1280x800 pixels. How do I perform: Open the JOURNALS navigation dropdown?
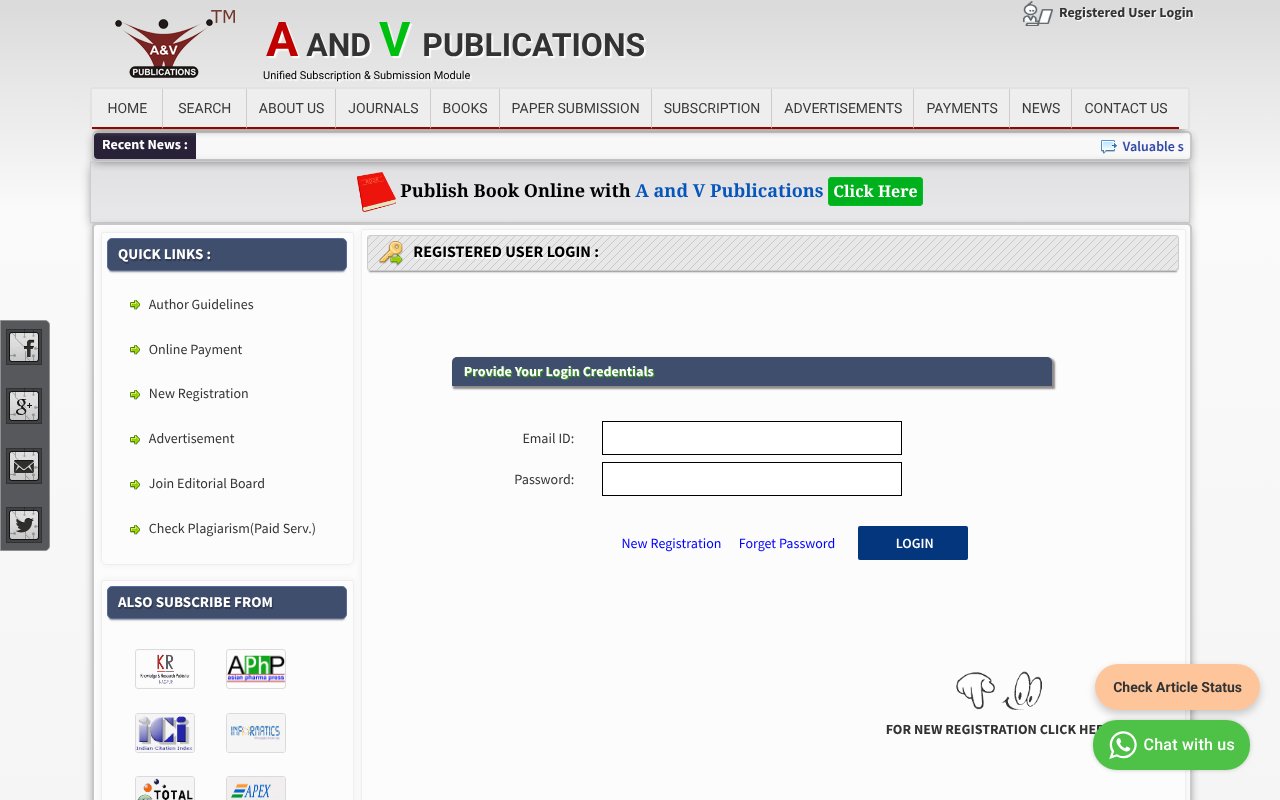pyautogui.click(x=383, y=108)
